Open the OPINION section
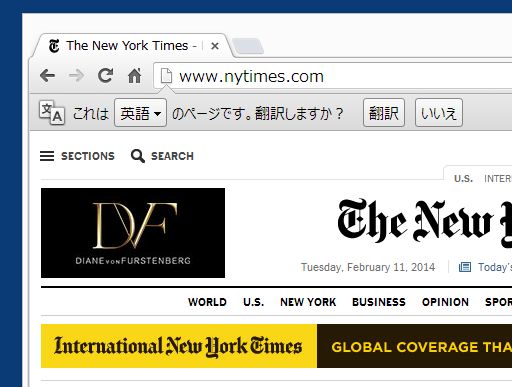Image resolution: width=512 pixels, height=387 pixels. pos(445,302)
